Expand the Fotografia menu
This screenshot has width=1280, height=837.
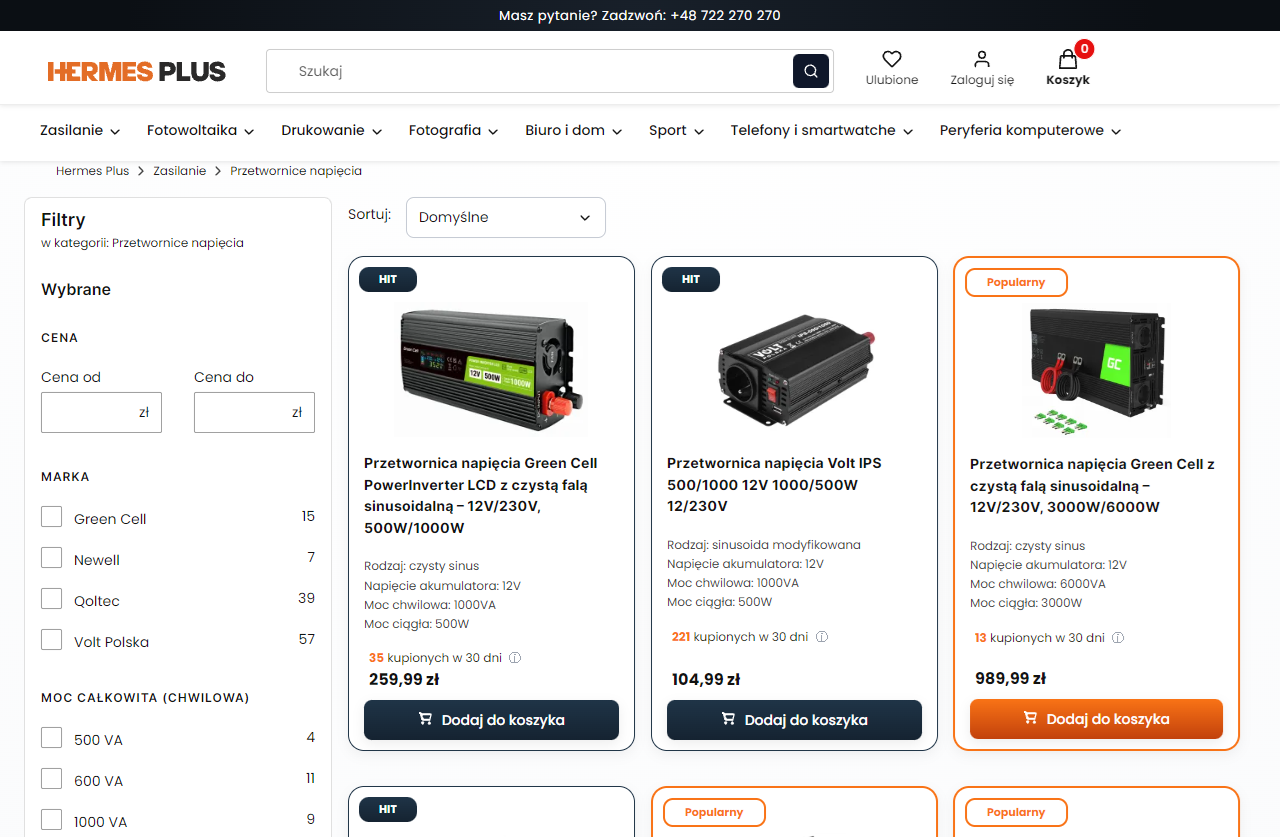tap(453, 130)
